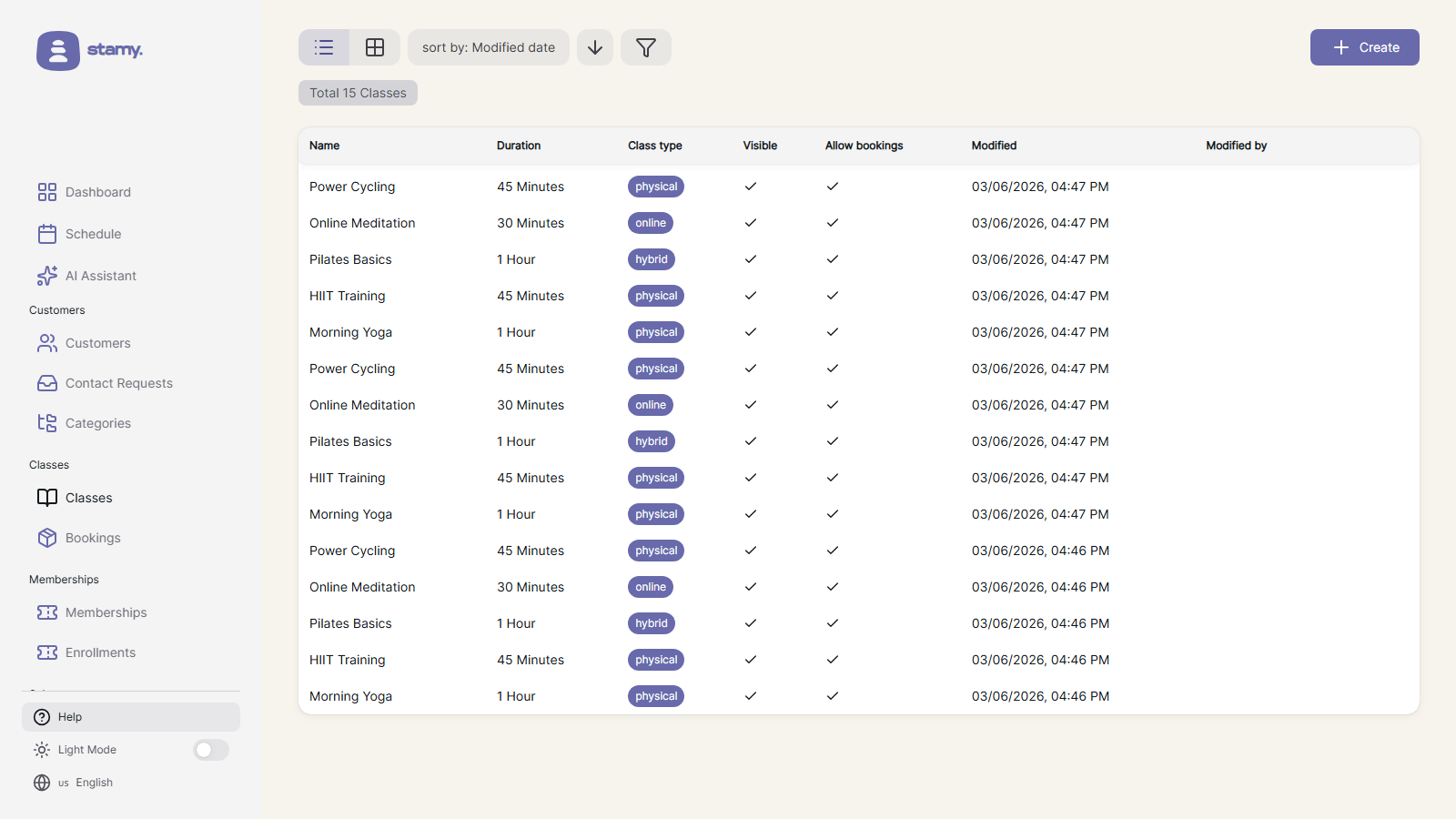Navigate to the Schedule page
This screenshot has height=819, width=1456.
point(93,234)
